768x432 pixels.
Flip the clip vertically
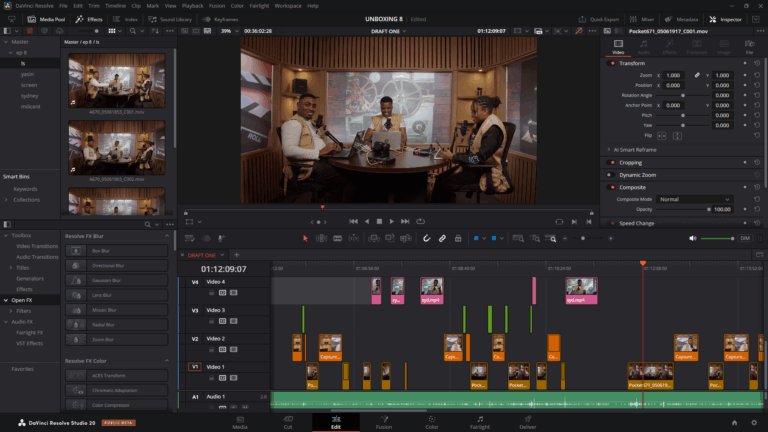point(677,136)
